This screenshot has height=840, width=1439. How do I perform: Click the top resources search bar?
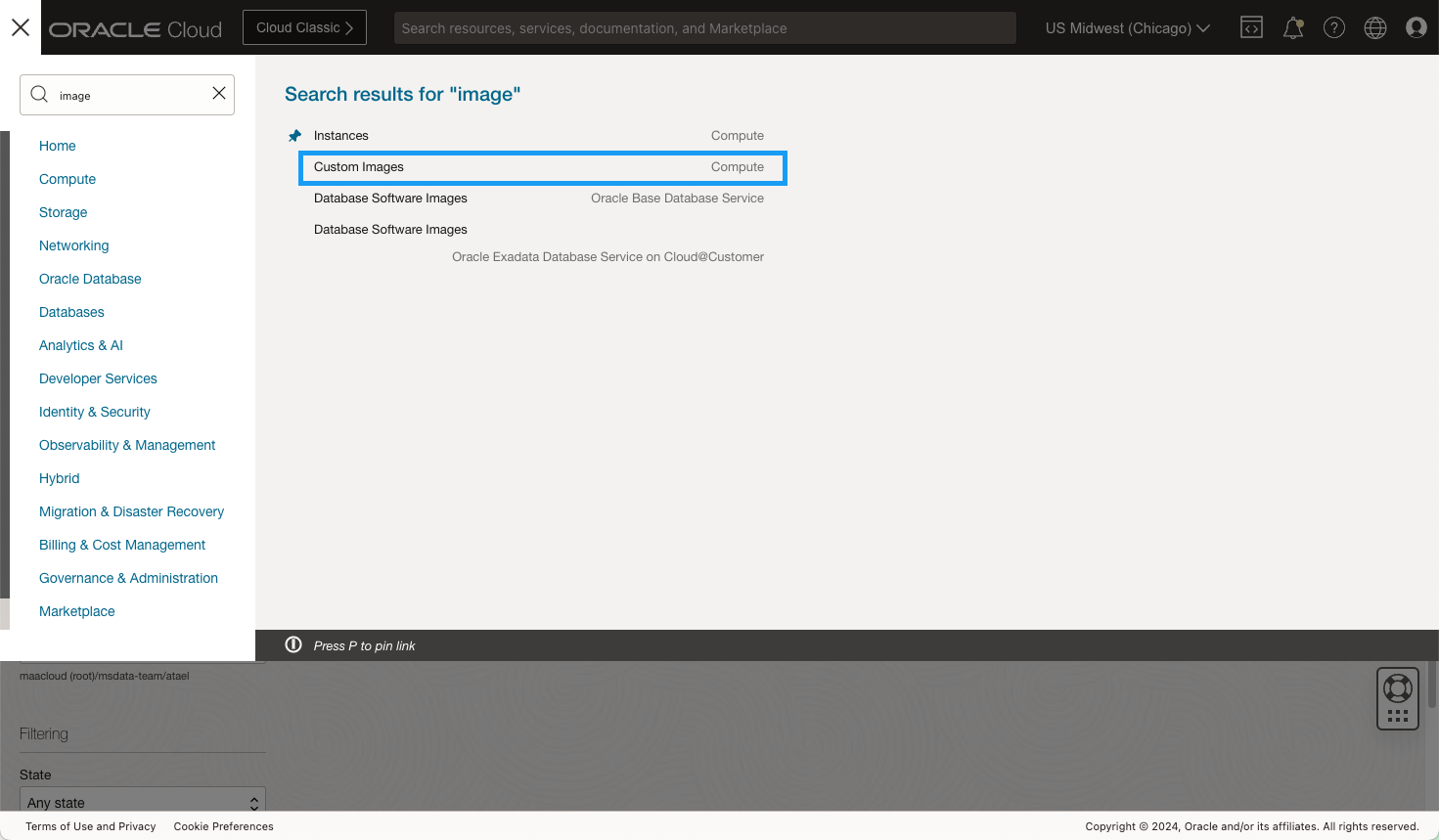point(704,28)
